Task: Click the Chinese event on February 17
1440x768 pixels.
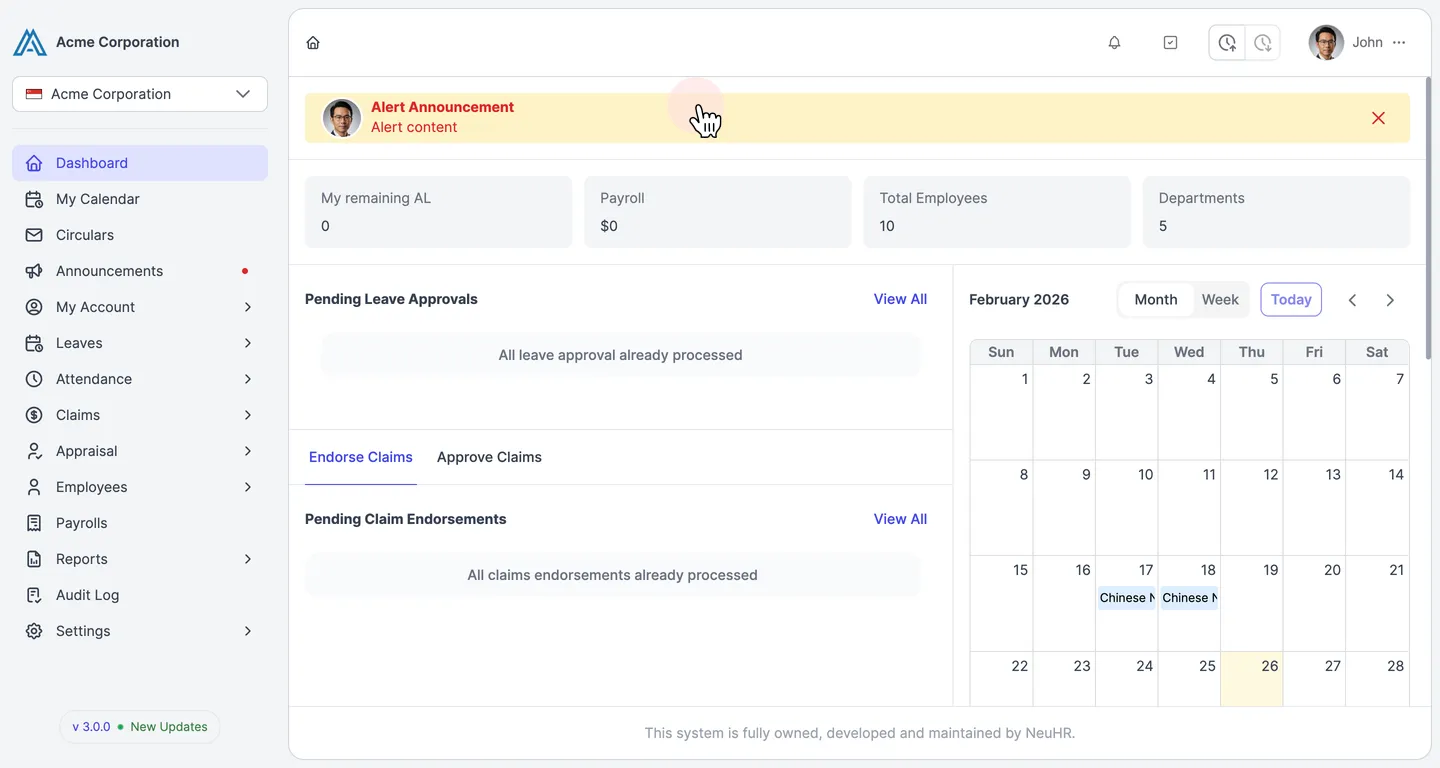Action: click(1127, 598)
